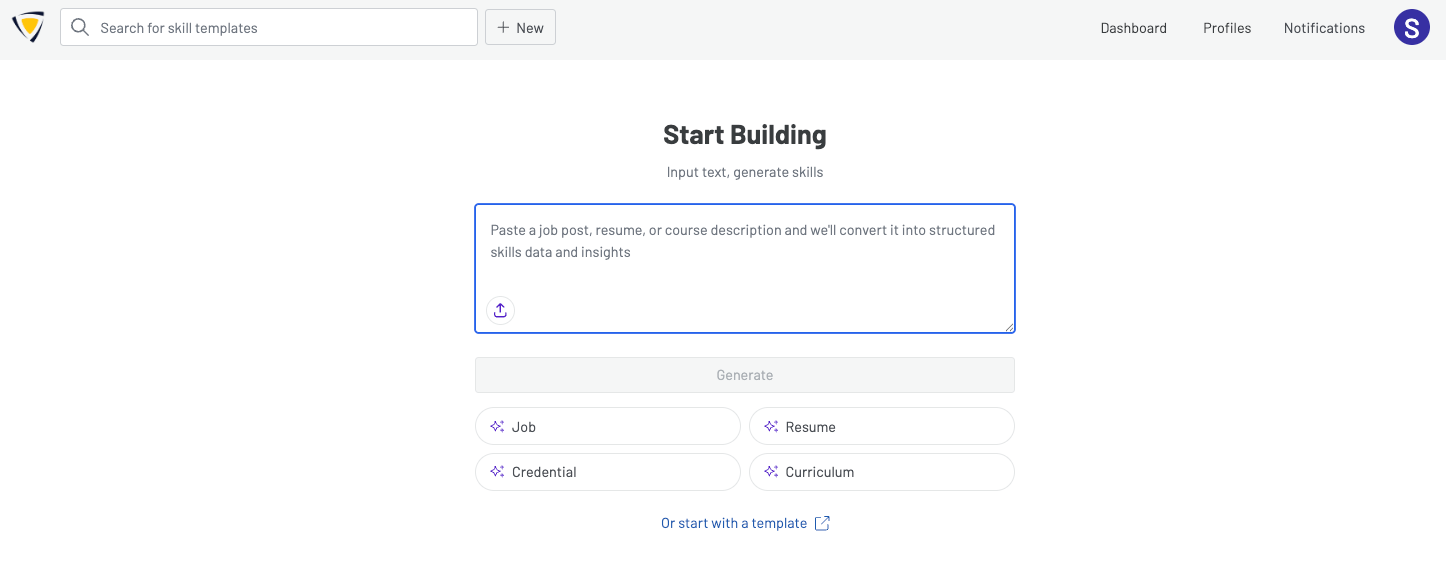
Task: Click the external link icon near template link
Action: (822, 523)
